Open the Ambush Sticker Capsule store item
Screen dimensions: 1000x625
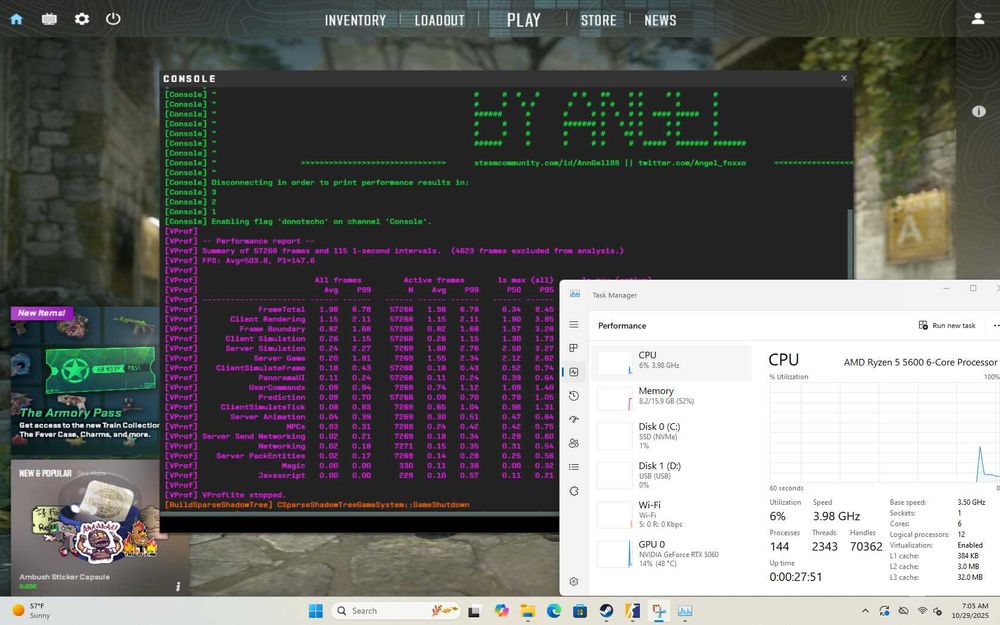(x=99, y=527)
